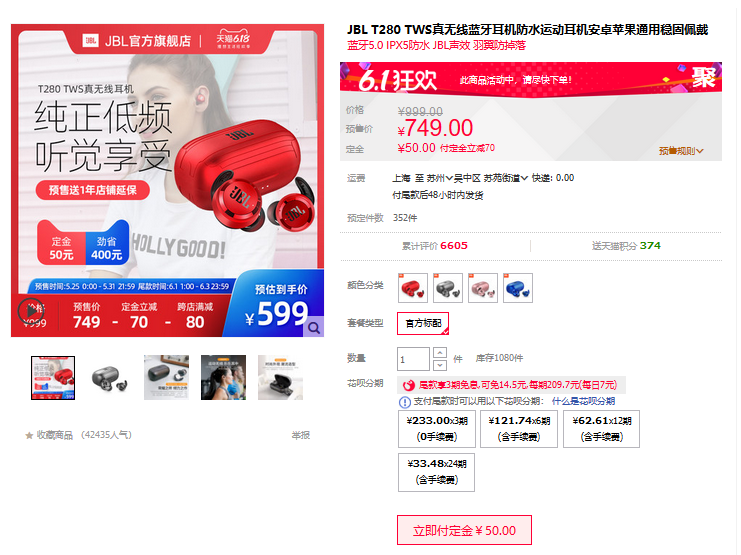The image size is (741, 555).
Task: Select the red earbuds color option
Action: (x=413, y=288)
